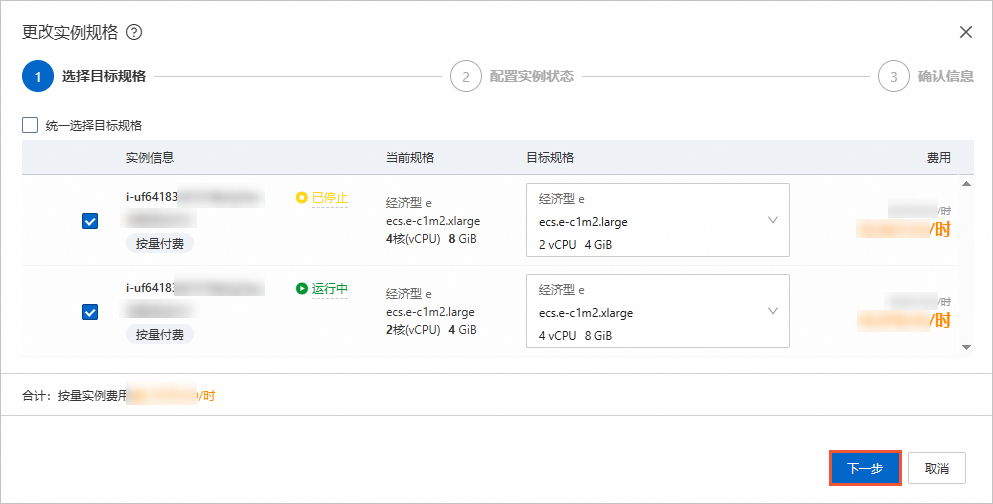Click the 下一步 button

pyautogui.click(x=865, y=468)
